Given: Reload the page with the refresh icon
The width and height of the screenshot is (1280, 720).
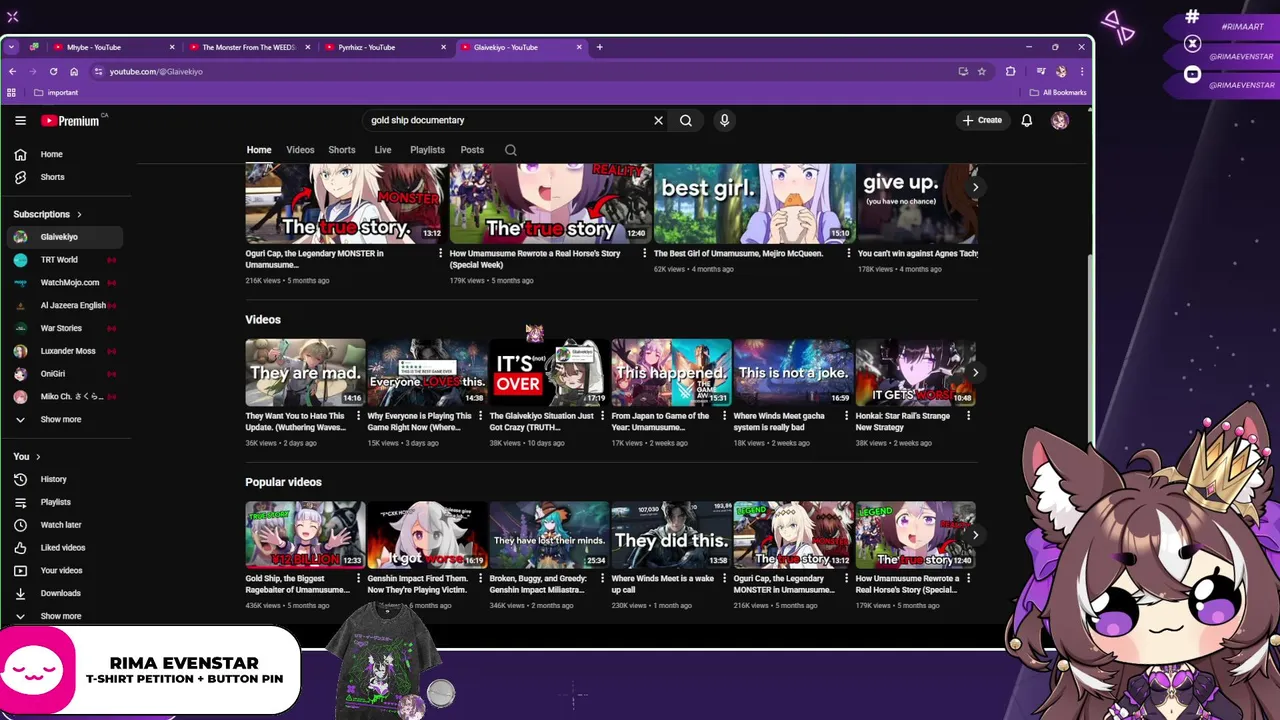Looking at the screenshot, I should point(53,71).
